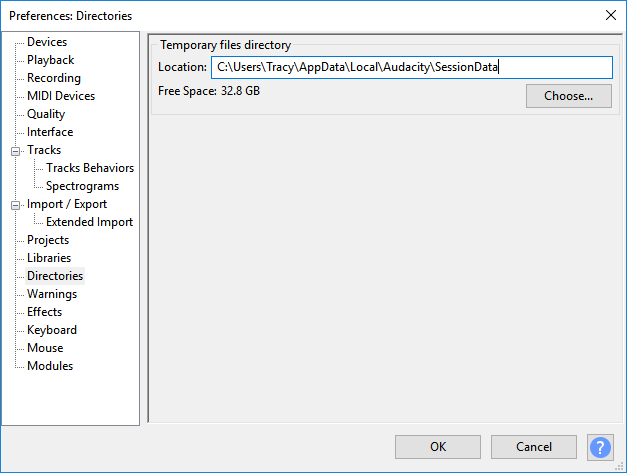Switch to Interface preferences
The height and width of the screenshot is (473, 627).
(x=50, y=132)
